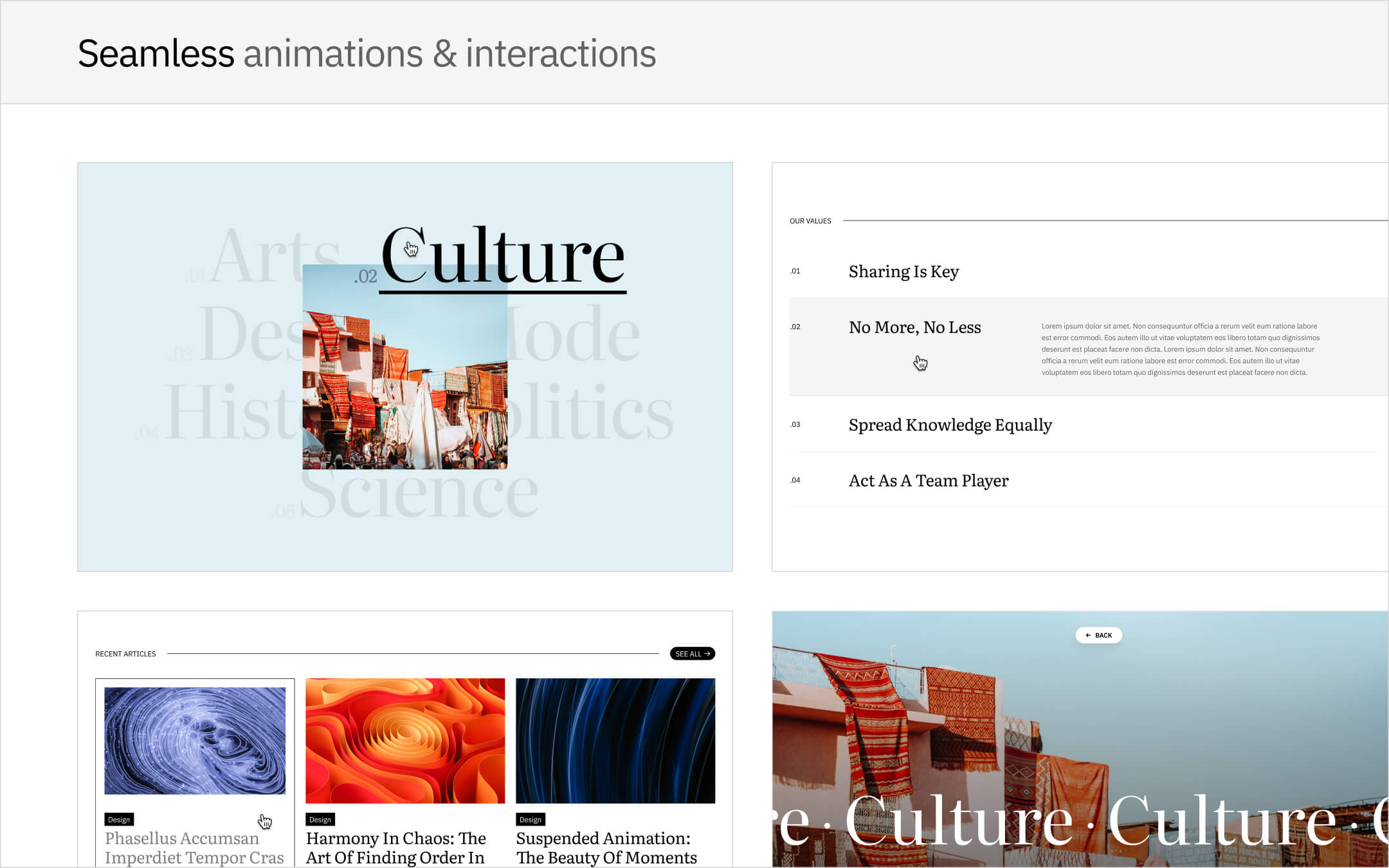Collapse the 'No More, No Less' value description

coord(915,328)
